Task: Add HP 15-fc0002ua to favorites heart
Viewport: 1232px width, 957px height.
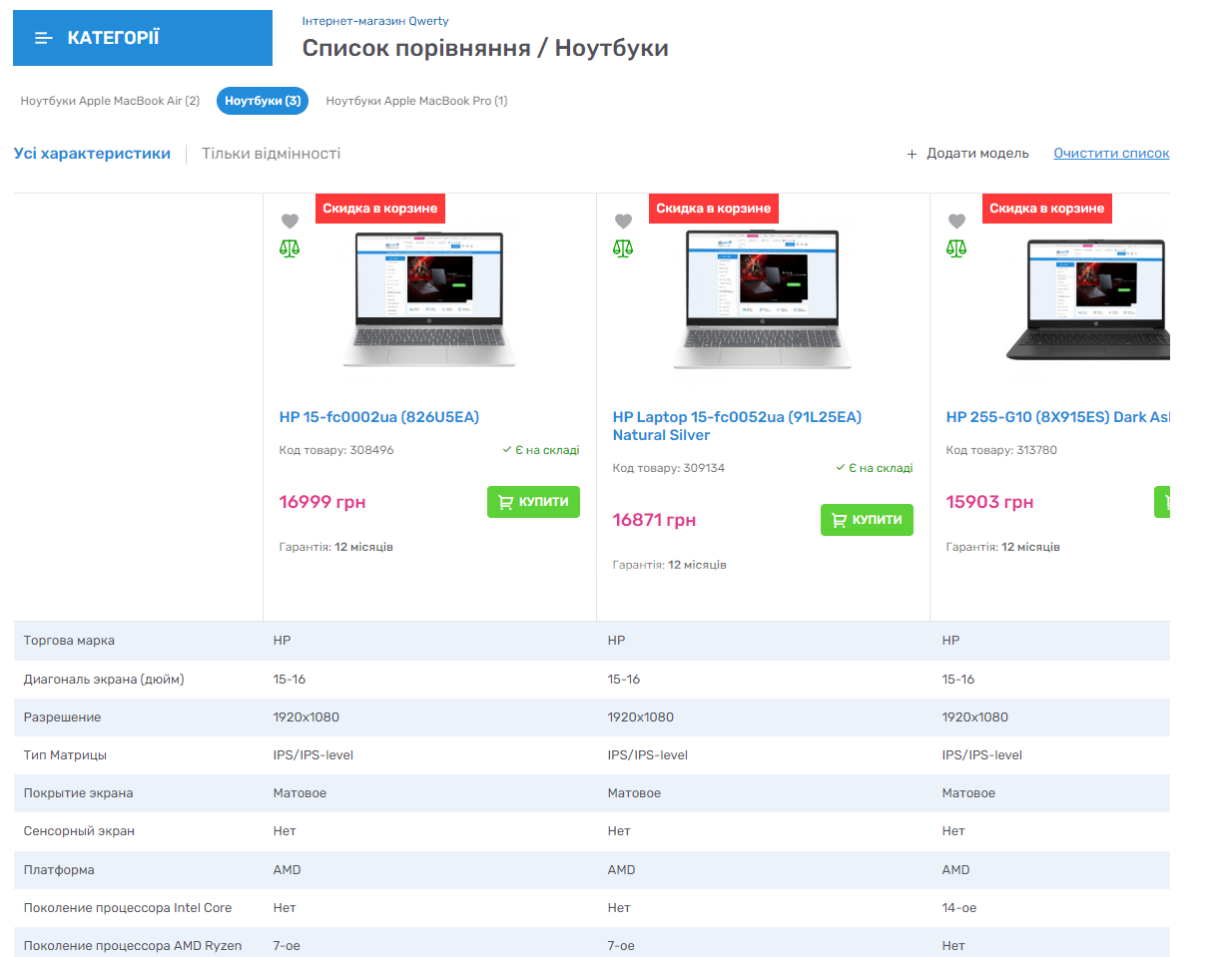Action: pyautogui.click(x=290, y=222)
